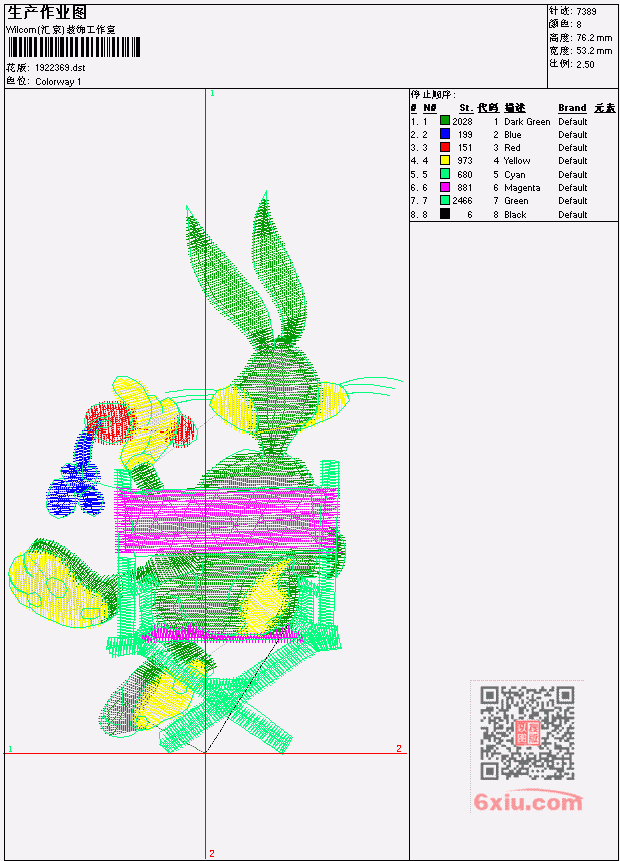Click the rabbit embroidery design preview
620x861 pixels.
[206, 472]
